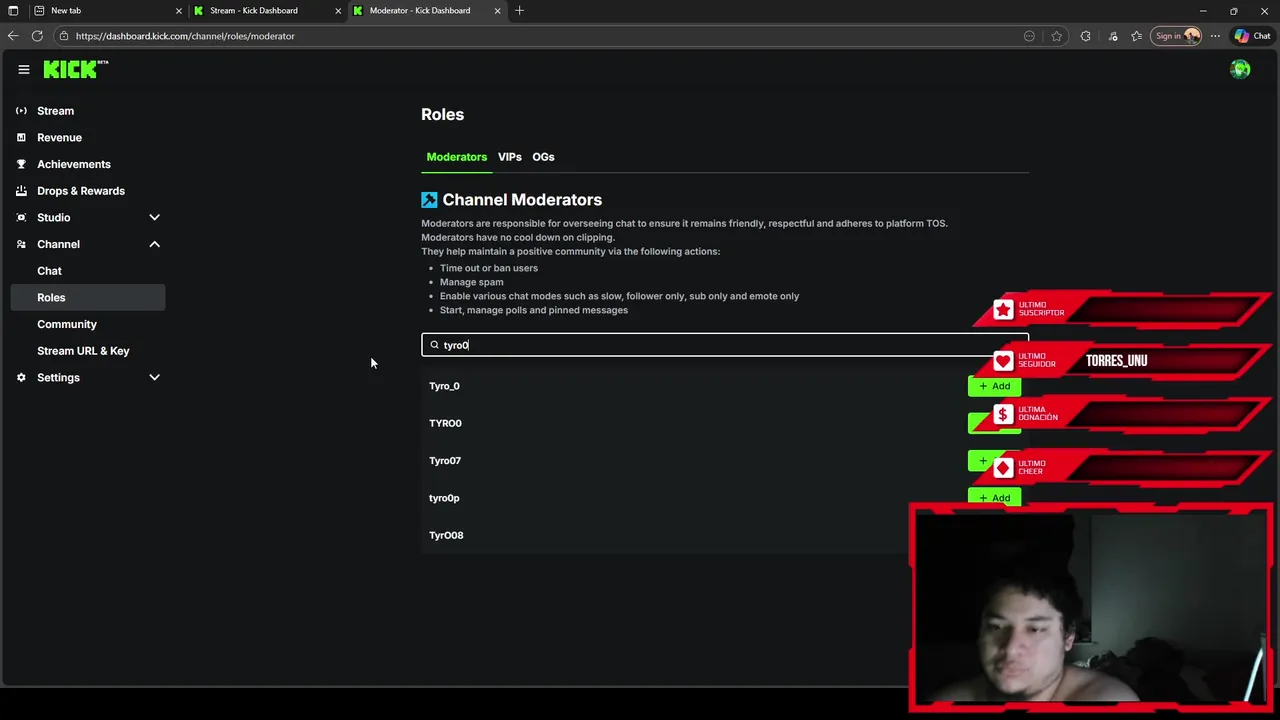Open the Favorites list icon
1280x720 pixels.
[x=1137, y=36]
